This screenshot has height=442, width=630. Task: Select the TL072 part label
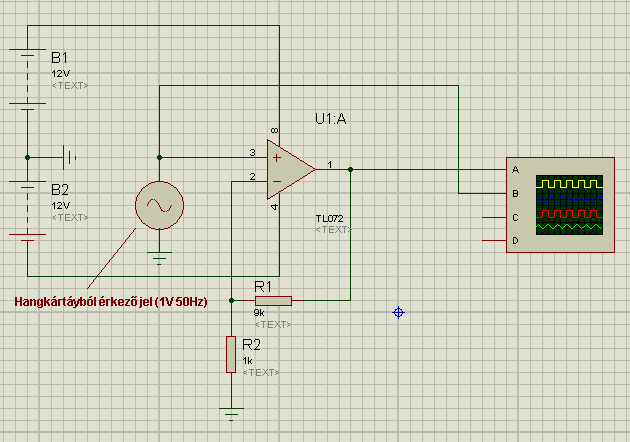pos(329,219)
